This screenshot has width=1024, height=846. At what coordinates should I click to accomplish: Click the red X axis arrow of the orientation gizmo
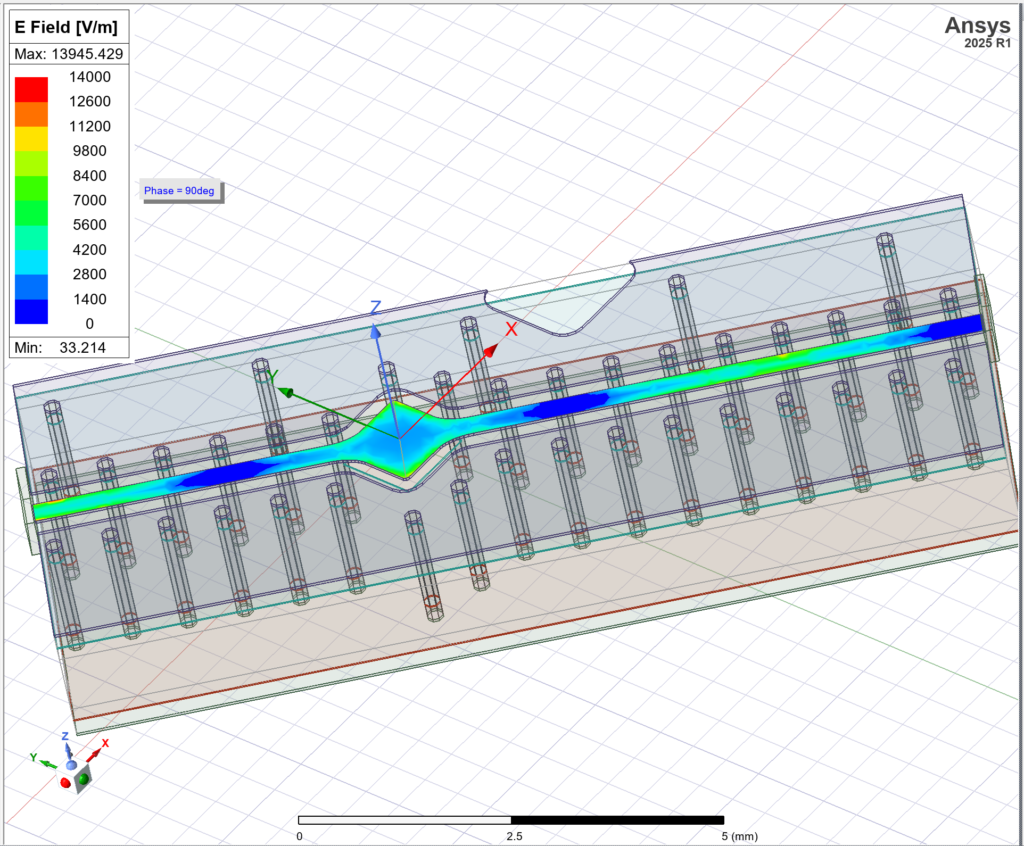tap(95, 755)
